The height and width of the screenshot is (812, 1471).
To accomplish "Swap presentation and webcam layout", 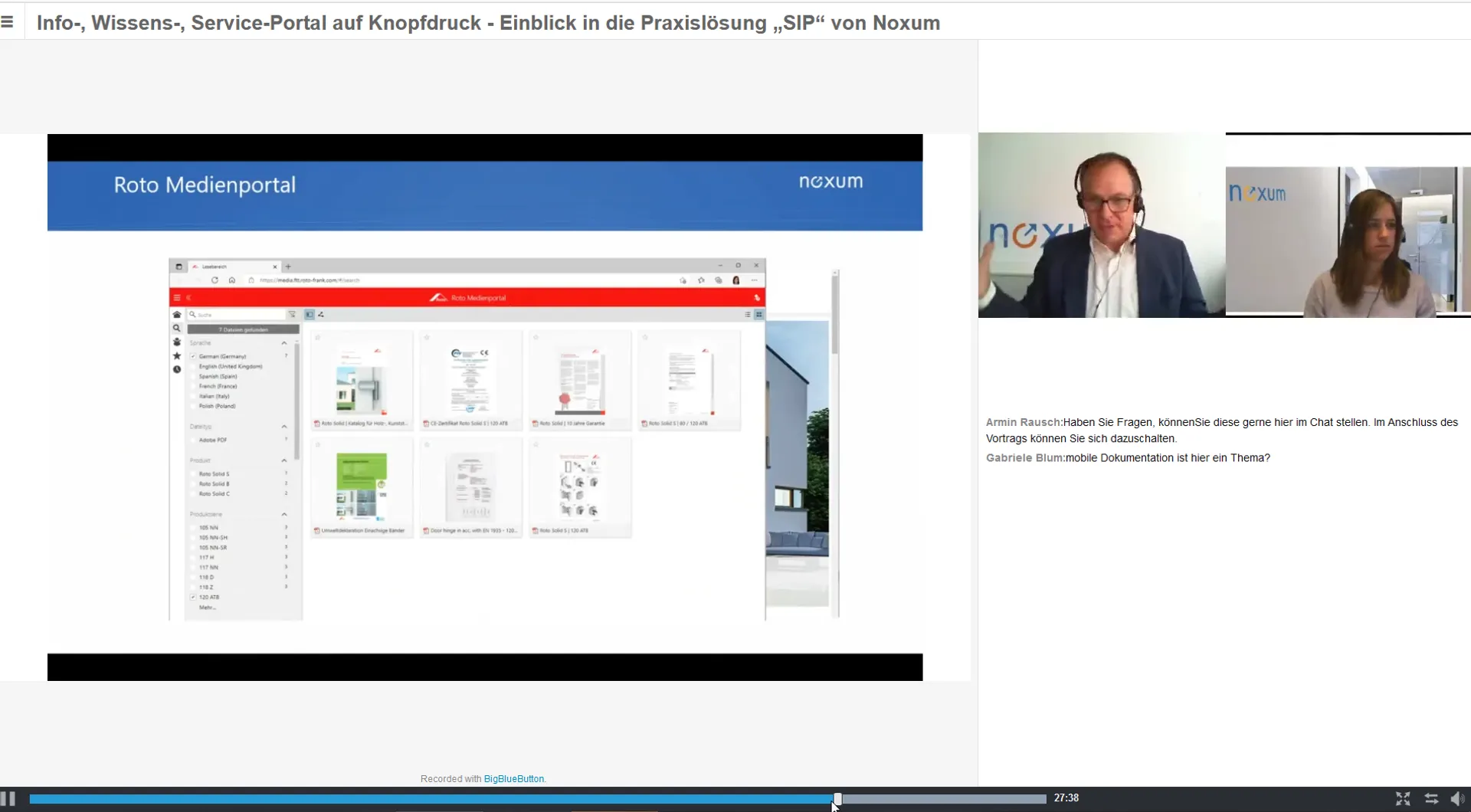I will point(1431,799).
